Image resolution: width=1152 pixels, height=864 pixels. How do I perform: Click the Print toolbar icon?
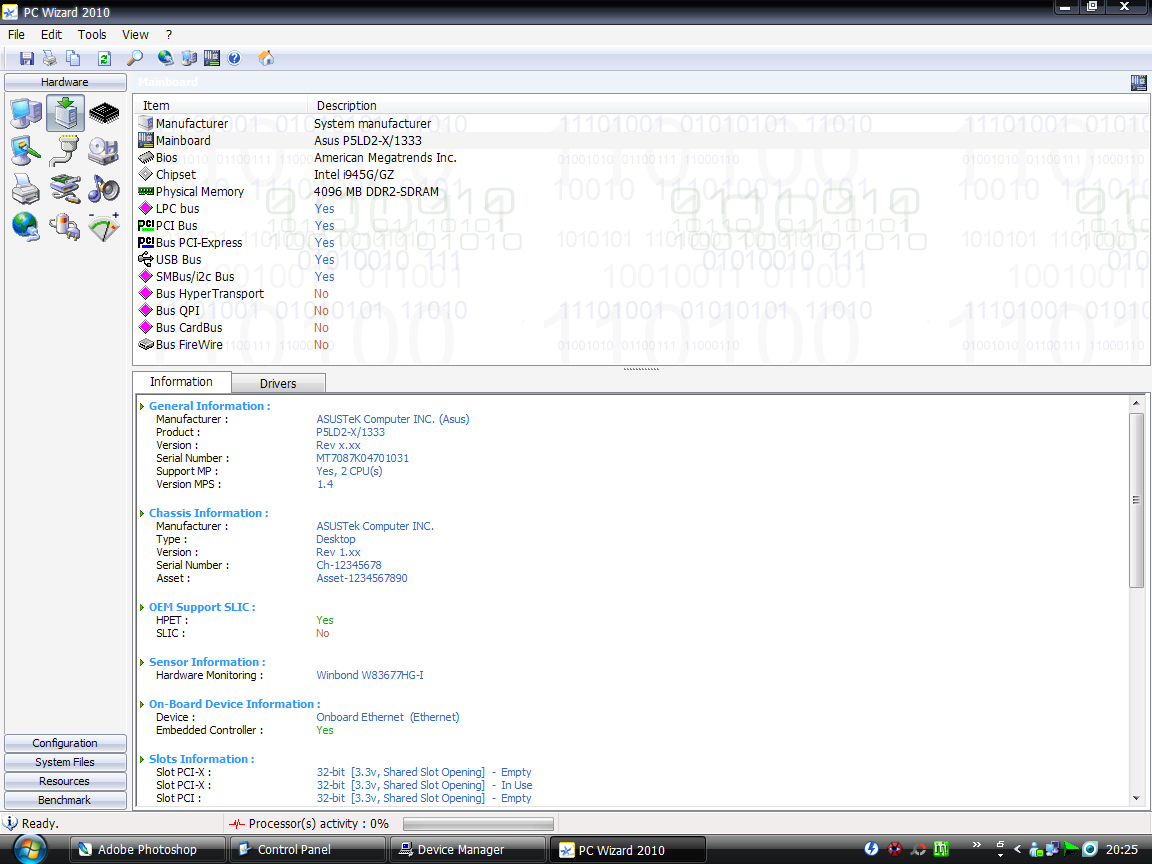pos(50,58)
